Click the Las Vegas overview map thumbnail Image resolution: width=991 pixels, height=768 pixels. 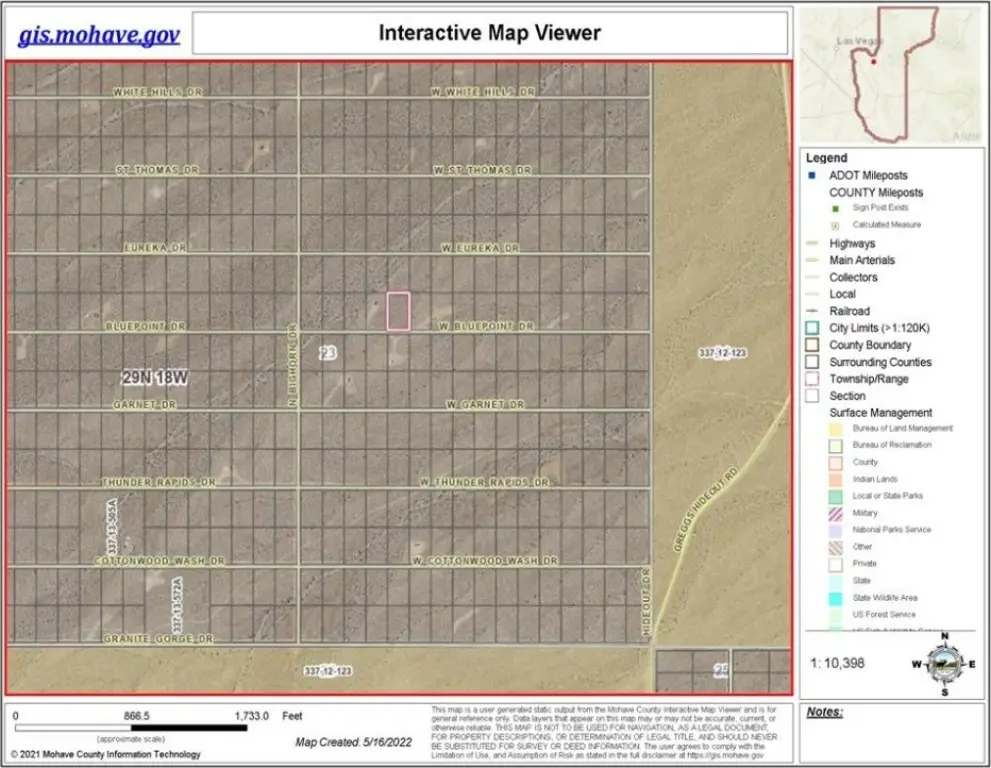pos(893,73)
